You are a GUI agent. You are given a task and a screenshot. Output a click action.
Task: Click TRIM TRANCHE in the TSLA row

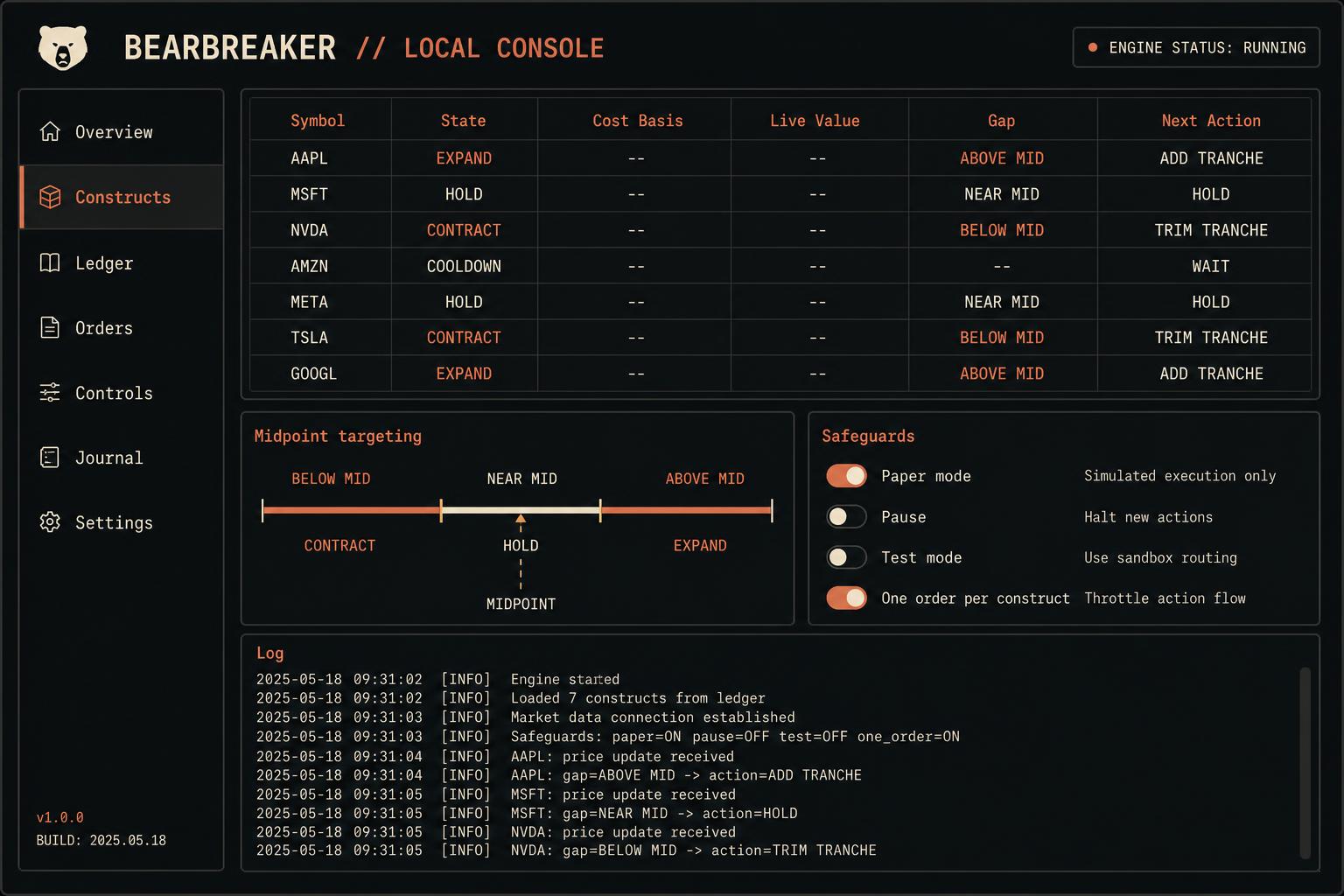point(1211,338)
